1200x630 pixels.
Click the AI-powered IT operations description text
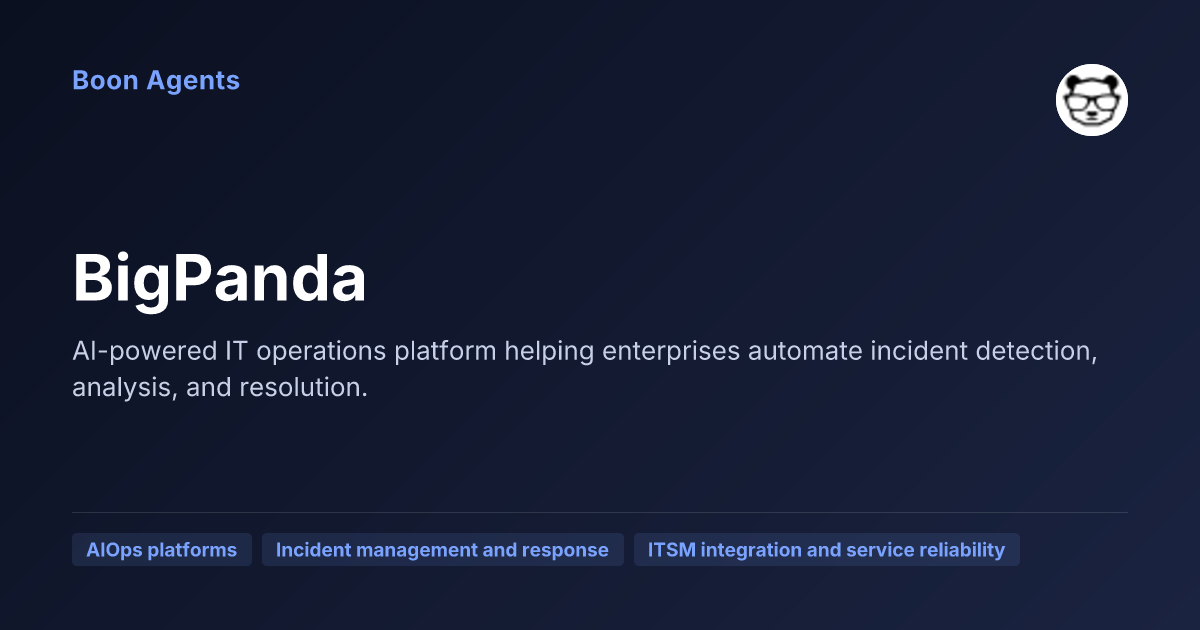pos(585,369)
